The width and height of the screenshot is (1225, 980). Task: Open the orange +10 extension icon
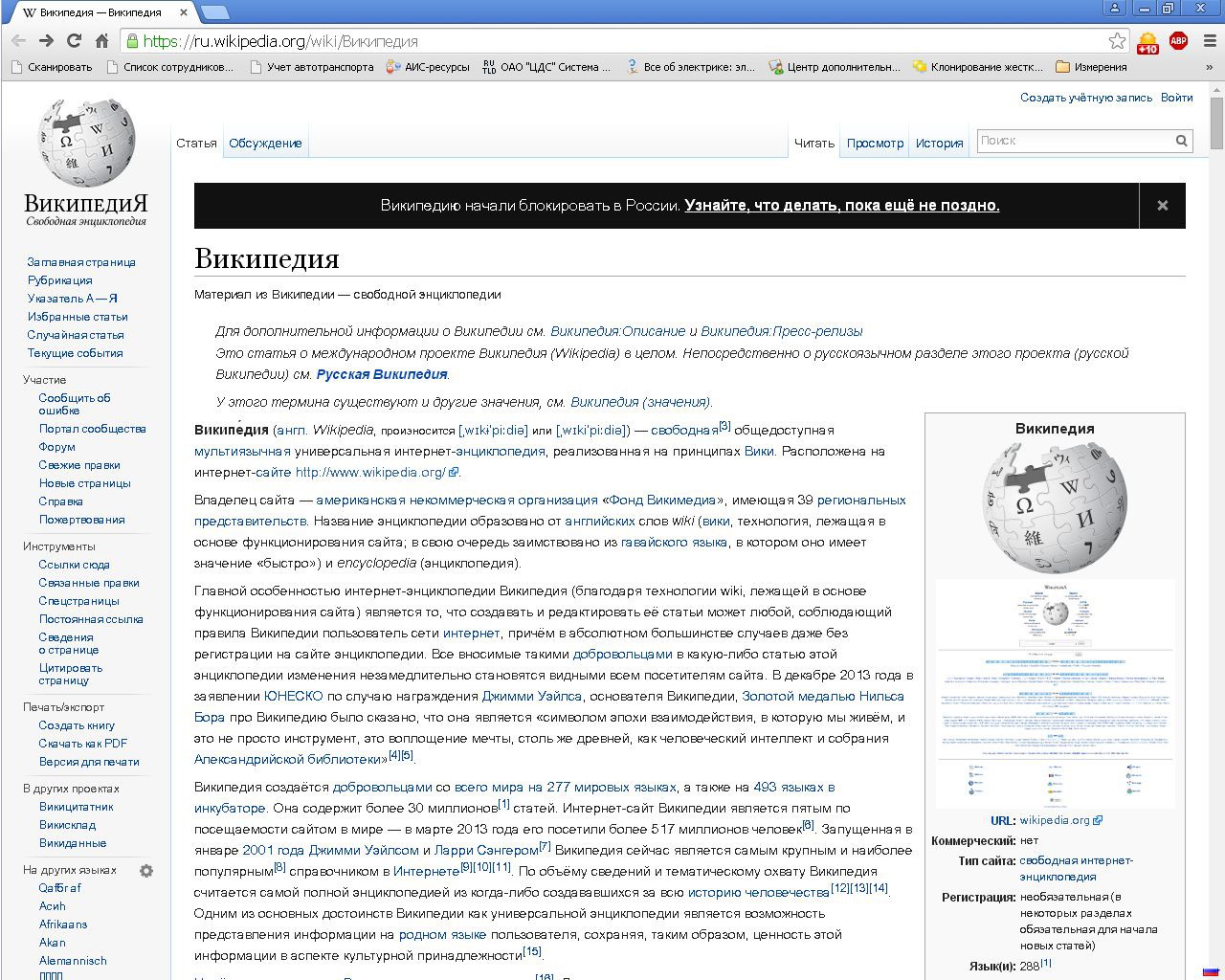(x=1147, y=42)
